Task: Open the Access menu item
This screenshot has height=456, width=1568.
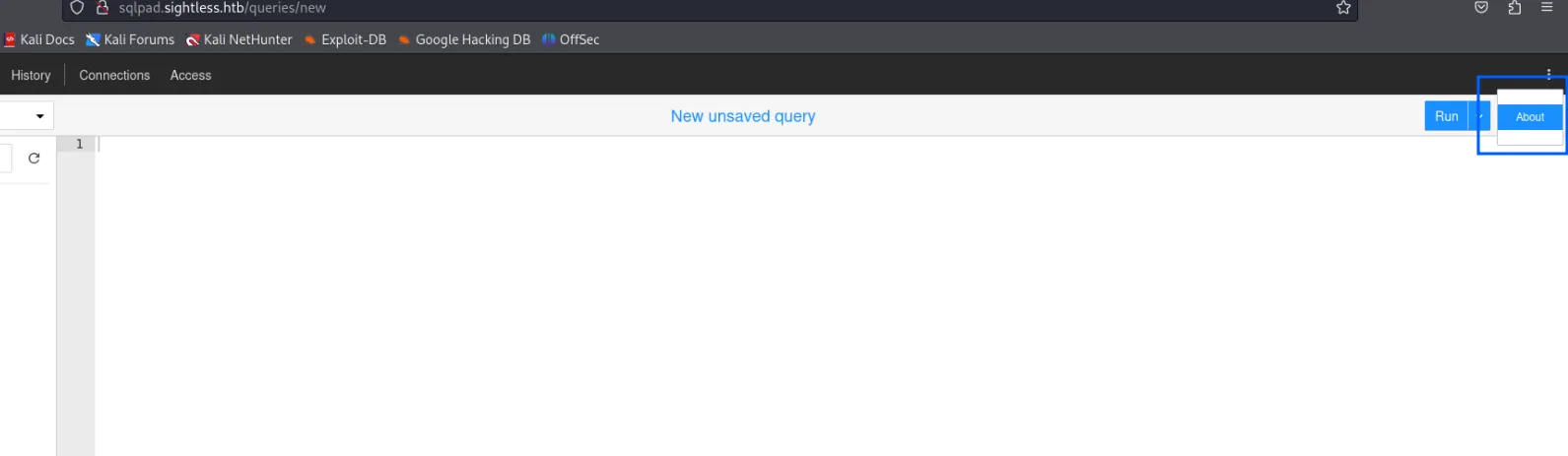Action: coord(190,75)
